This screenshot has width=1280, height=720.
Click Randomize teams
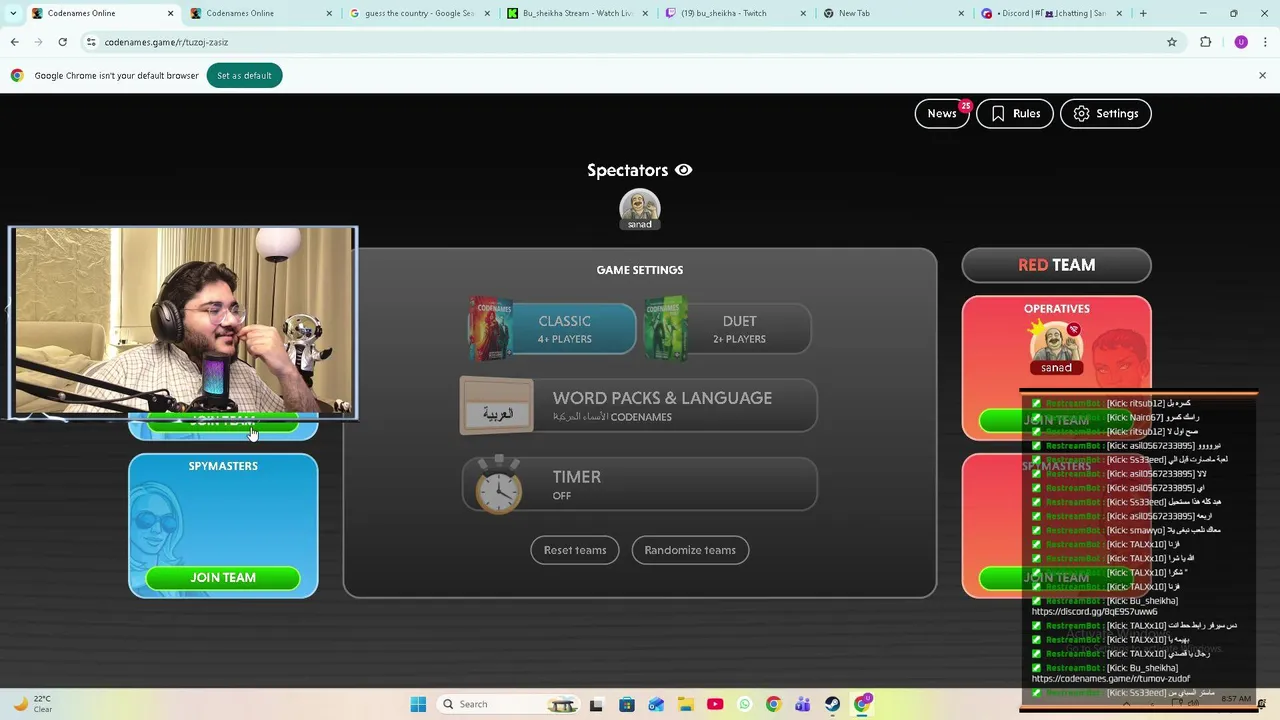[x=690, y=550]
